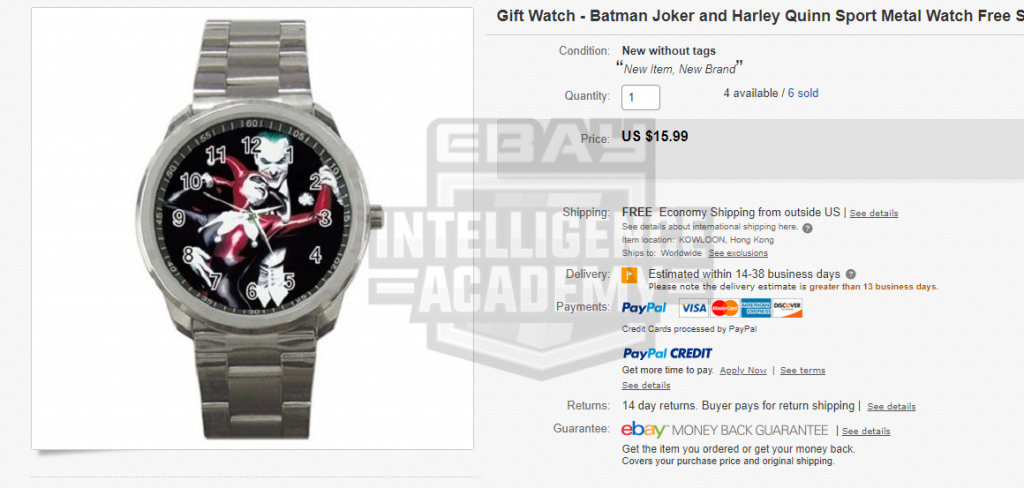Click the Joker watch product image

[x=252, y=229]
